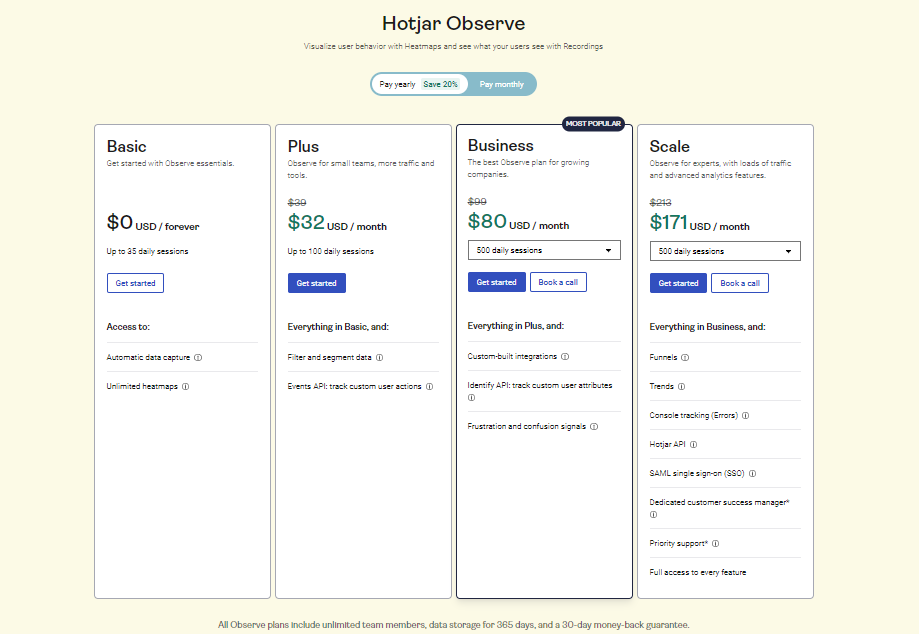This screenshot has height=634, width=919.
Task: Click info icon next to Custom-built integrations
Action: (x=565, y=356)
